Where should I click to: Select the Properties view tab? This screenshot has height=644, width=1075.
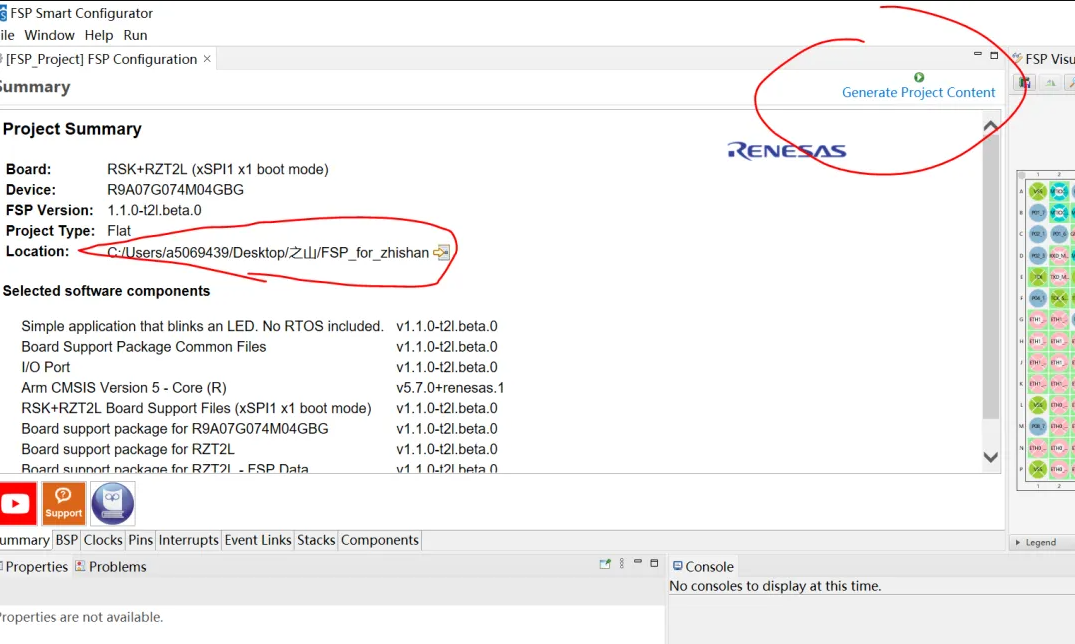tap(36, 567)
